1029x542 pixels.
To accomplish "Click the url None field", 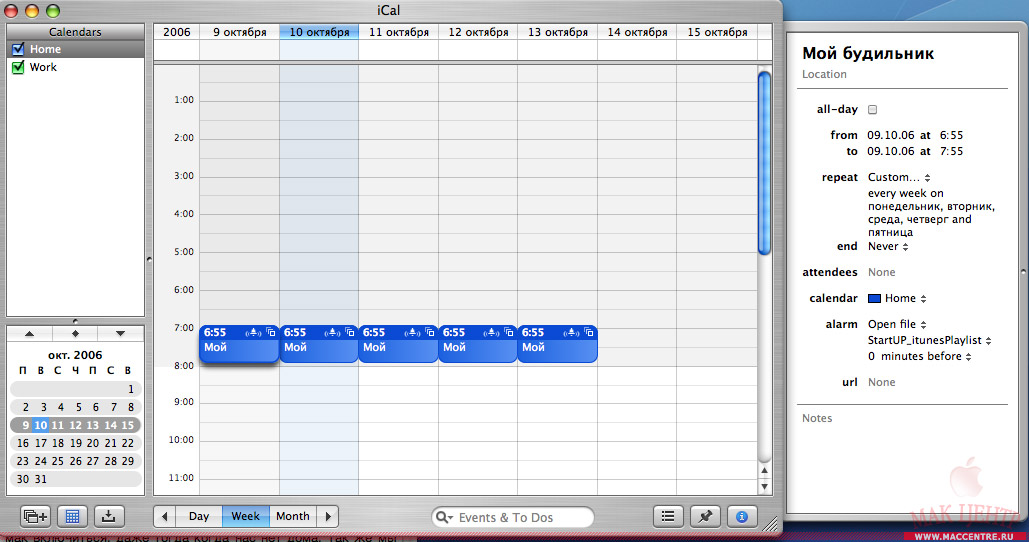I will 881,383.
